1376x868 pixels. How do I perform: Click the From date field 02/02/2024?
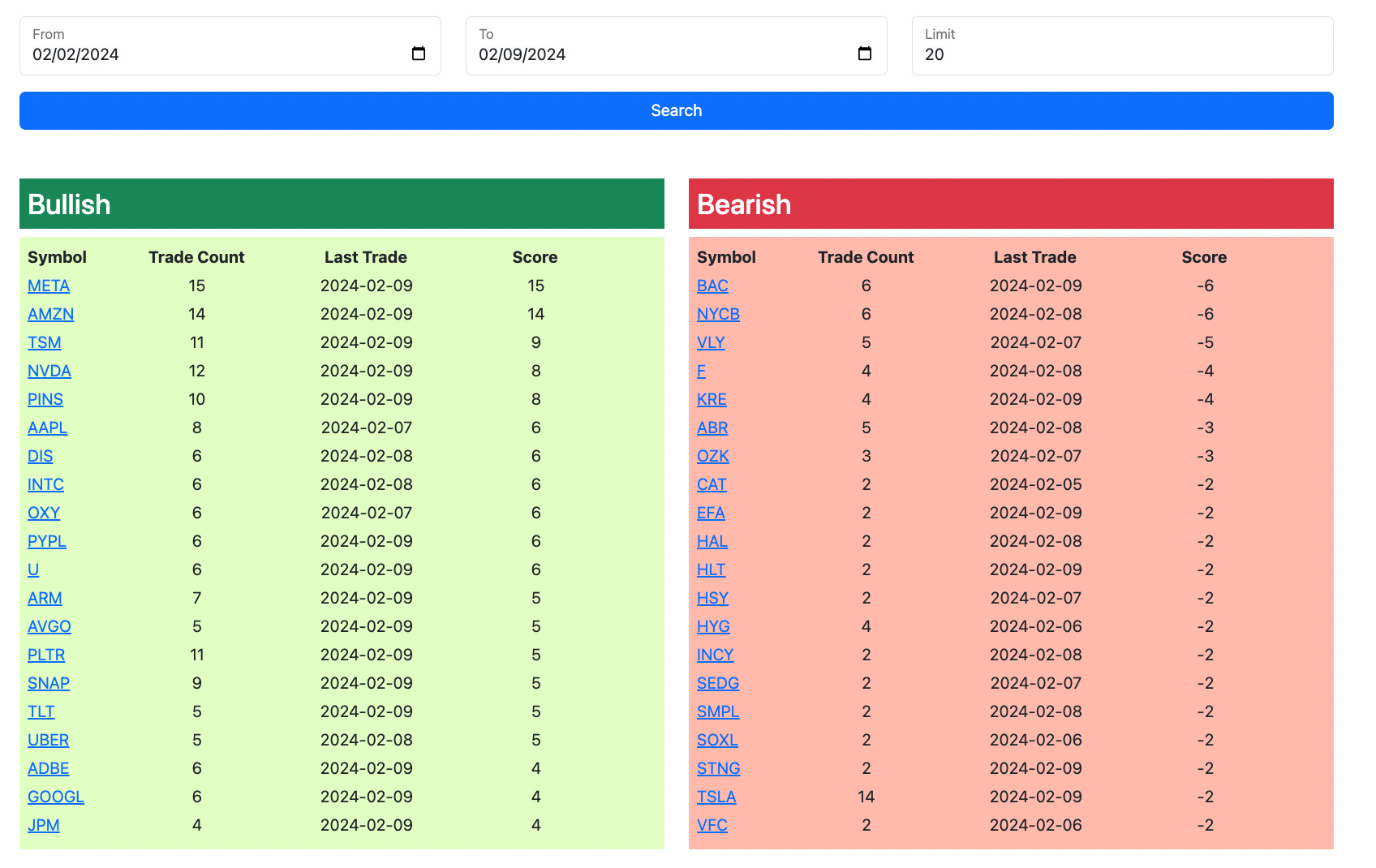click(x=230, y=46)
